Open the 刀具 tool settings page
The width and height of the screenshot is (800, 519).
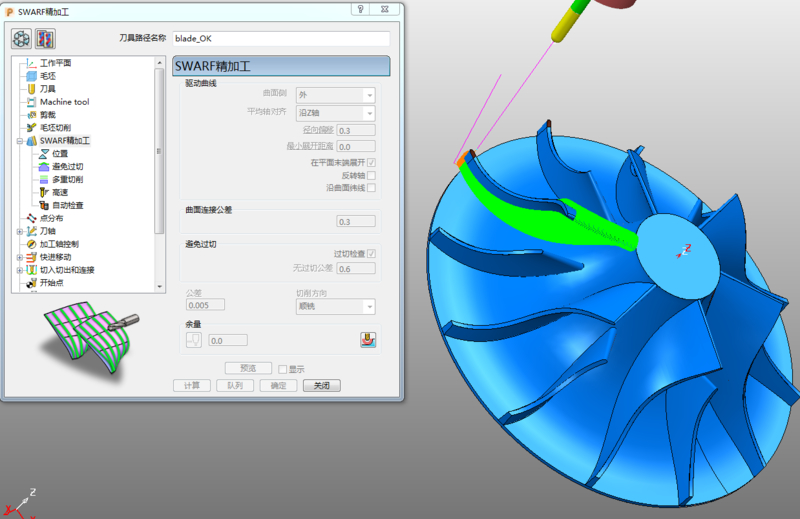[x=47, y=89]
